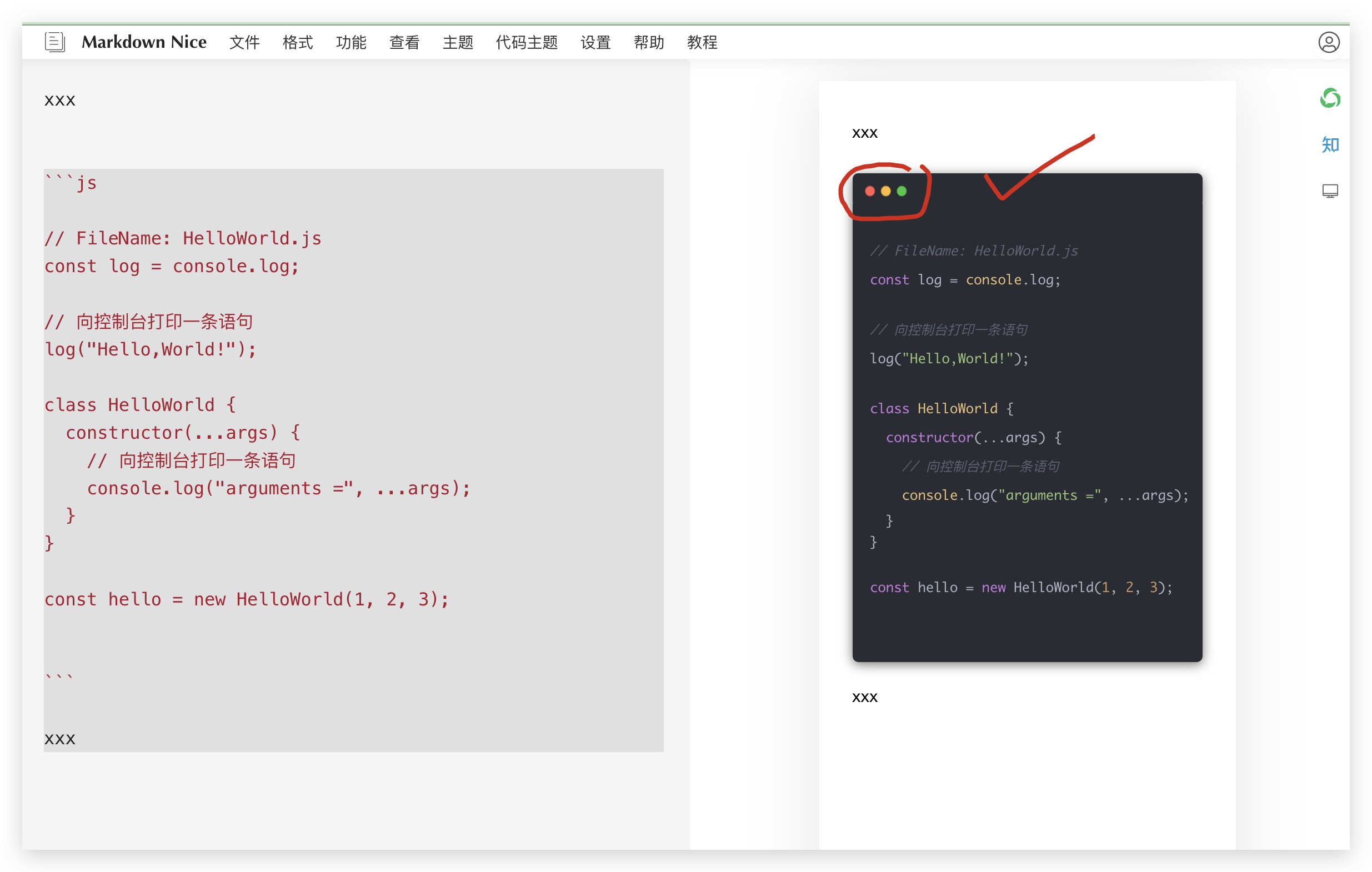Click the first 'xxx' line in editor
The height and width of the screenshot is (872, 1372).
tap(60, 100)
